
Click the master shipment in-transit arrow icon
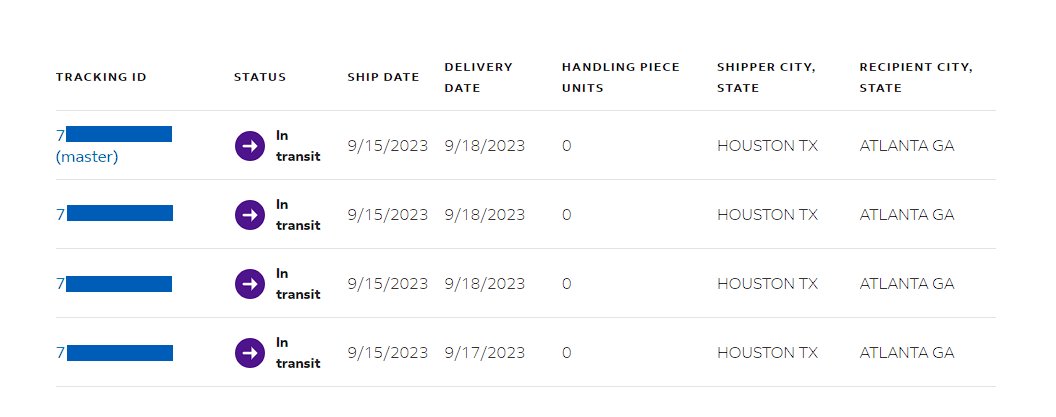(250, 146)
